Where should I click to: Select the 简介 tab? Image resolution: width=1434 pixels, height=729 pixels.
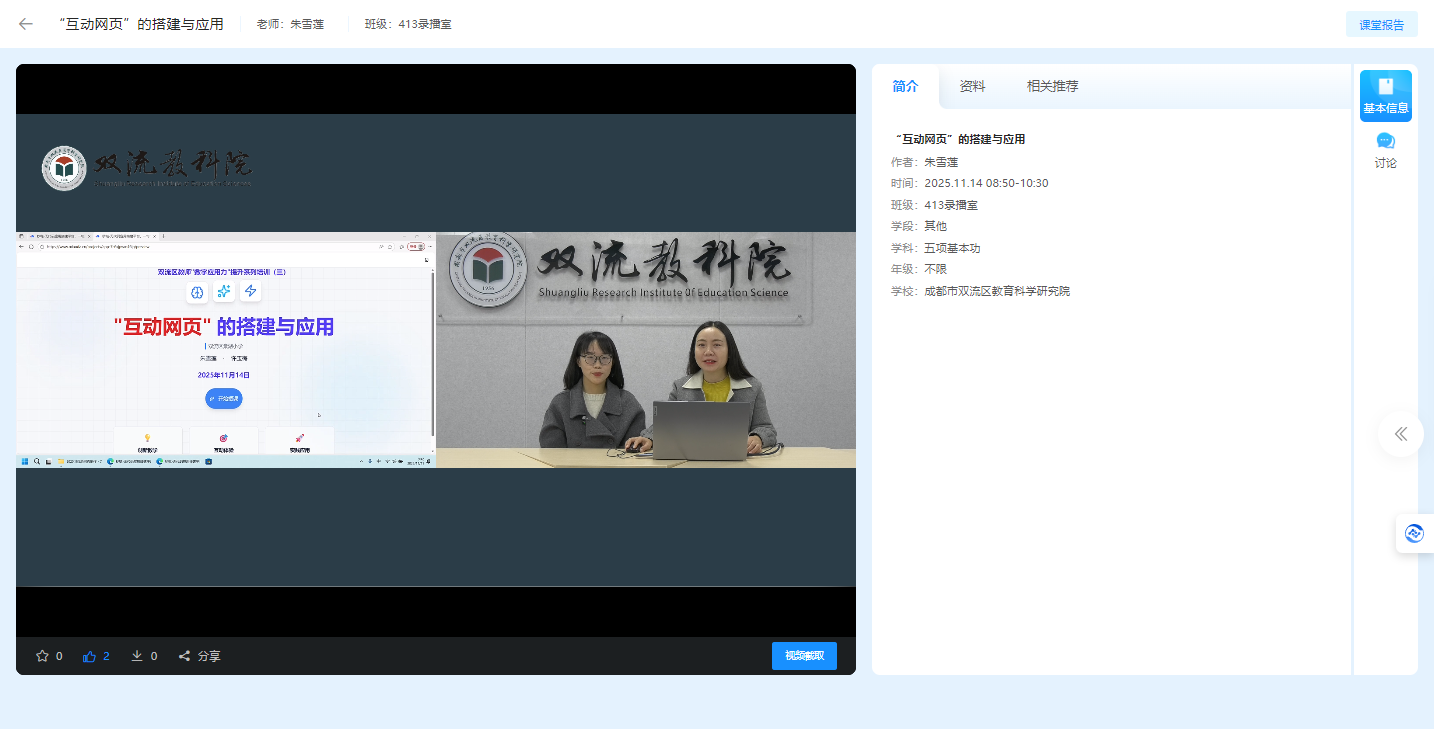pos(906,86)
